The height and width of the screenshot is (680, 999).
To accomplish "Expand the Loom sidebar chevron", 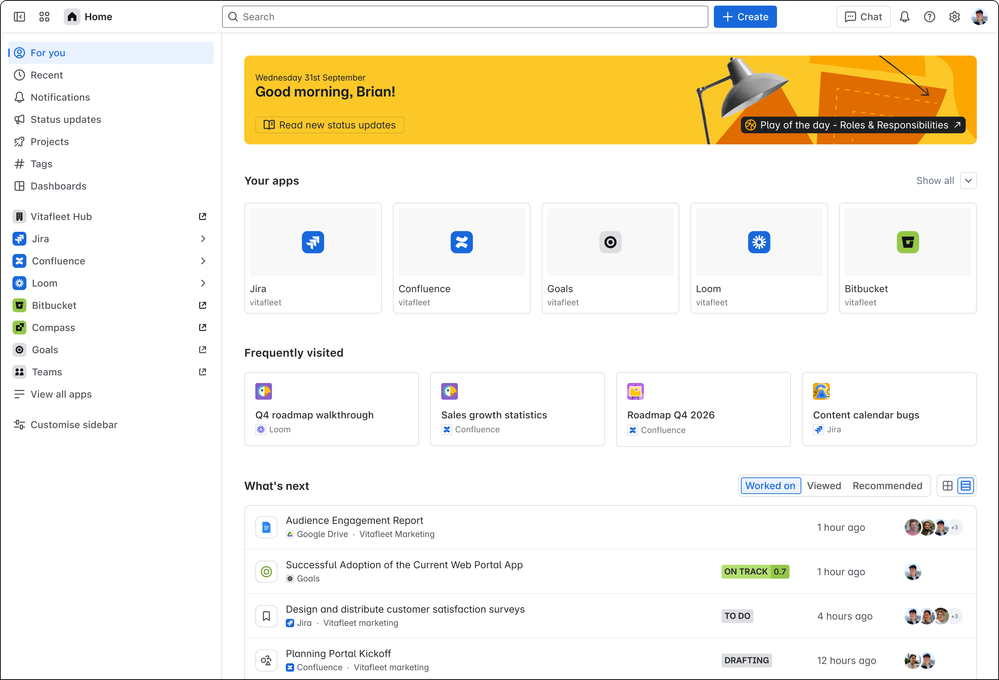I will pos(203,283).
